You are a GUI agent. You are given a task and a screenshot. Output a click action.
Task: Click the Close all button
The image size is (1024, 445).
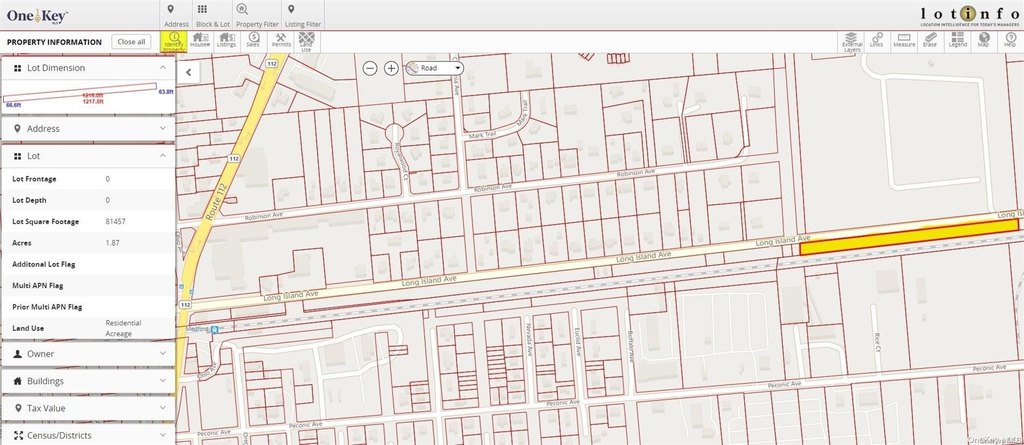(130, 42)
